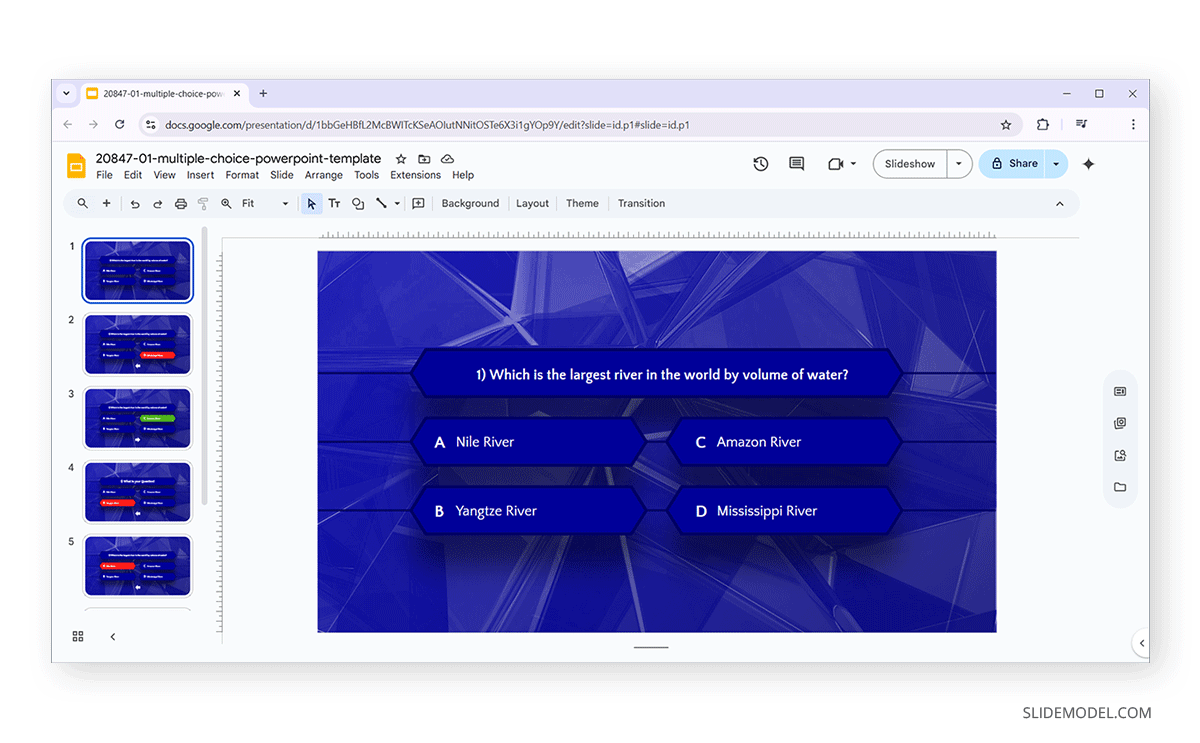Open the comments panel icon
Viewport: 1200px width, 743px height.
(x=796, y=164)
